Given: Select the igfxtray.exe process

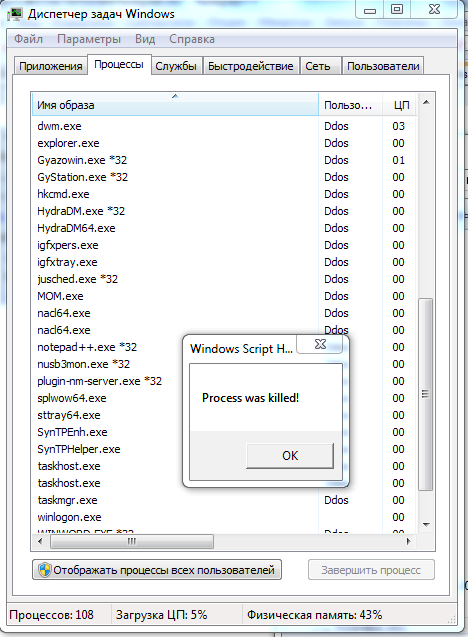Looking at the screenshot, I should [224, 262].
